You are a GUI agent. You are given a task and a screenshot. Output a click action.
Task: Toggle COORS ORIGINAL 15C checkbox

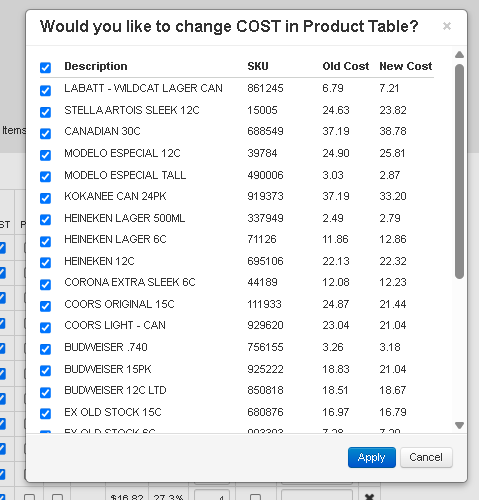(x=45, y=306)
